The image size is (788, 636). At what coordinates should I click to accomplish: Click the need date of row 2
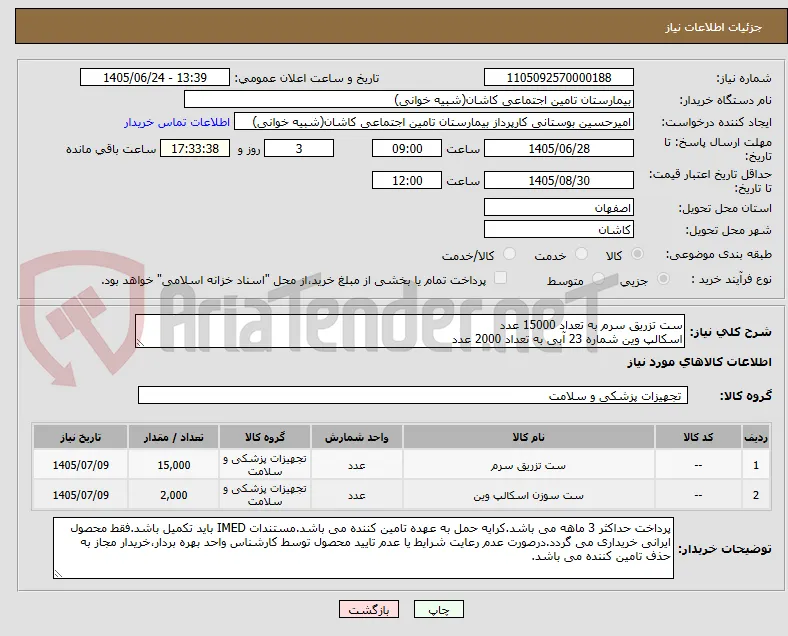tap(80, 495)
